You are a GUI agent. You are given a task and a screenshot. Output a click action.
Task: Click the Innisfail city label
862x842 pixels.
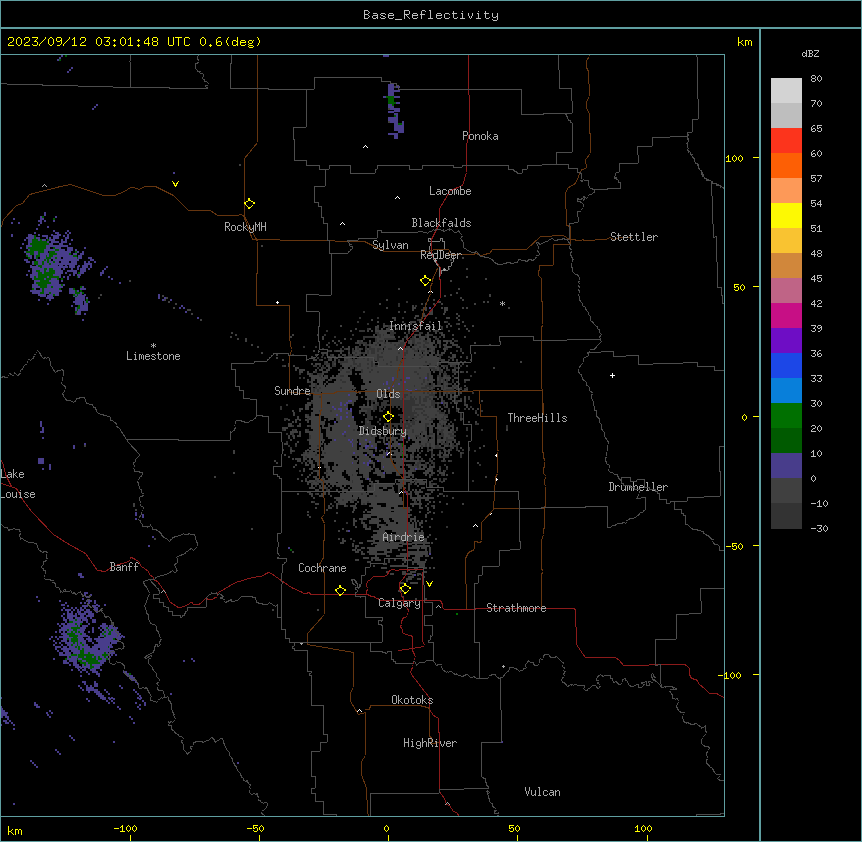[415, 326]
